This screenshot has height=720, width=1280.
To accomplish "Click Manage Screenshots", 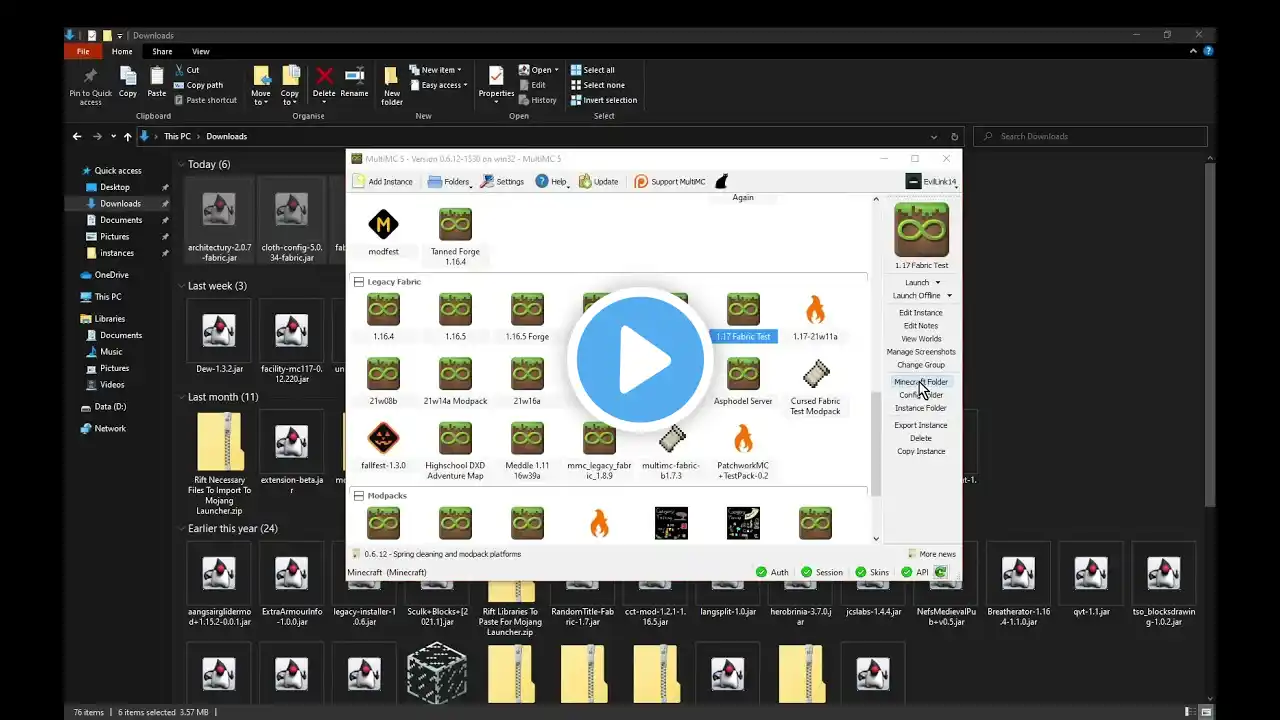I will click(x=921, y=352).
